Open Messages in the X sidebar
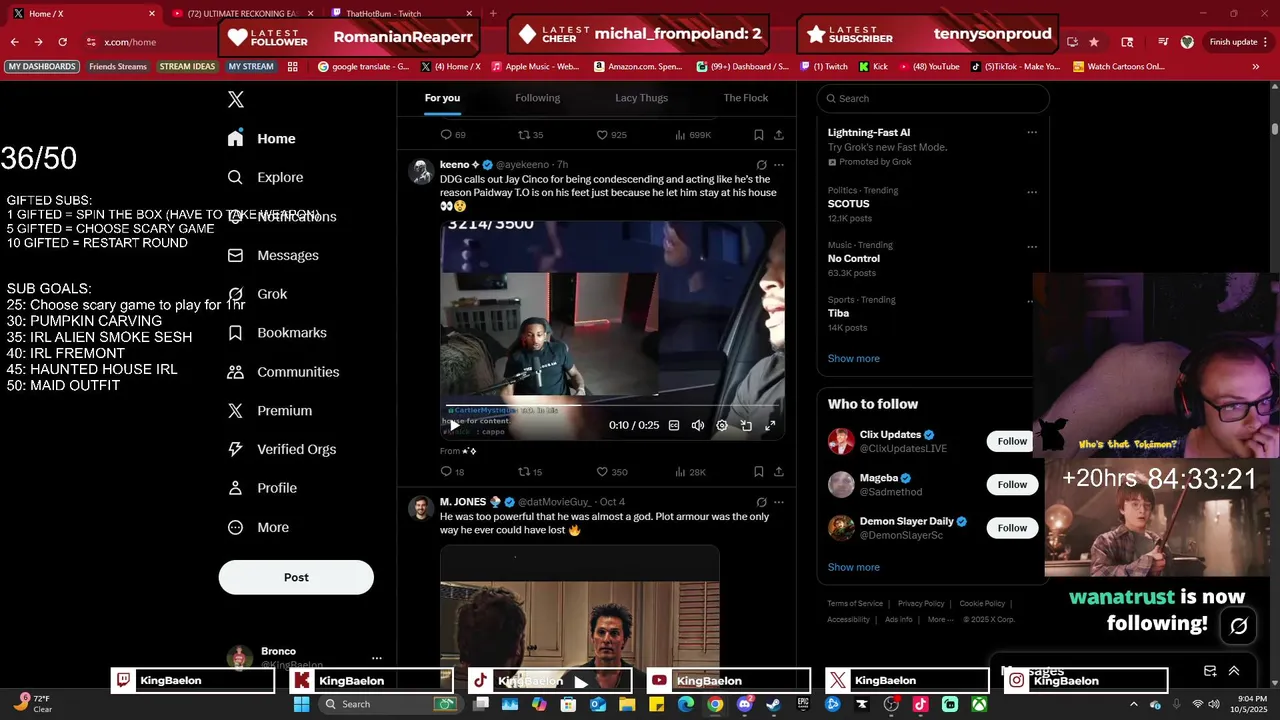The image size is (1280, 720). (x=273, y=255)
